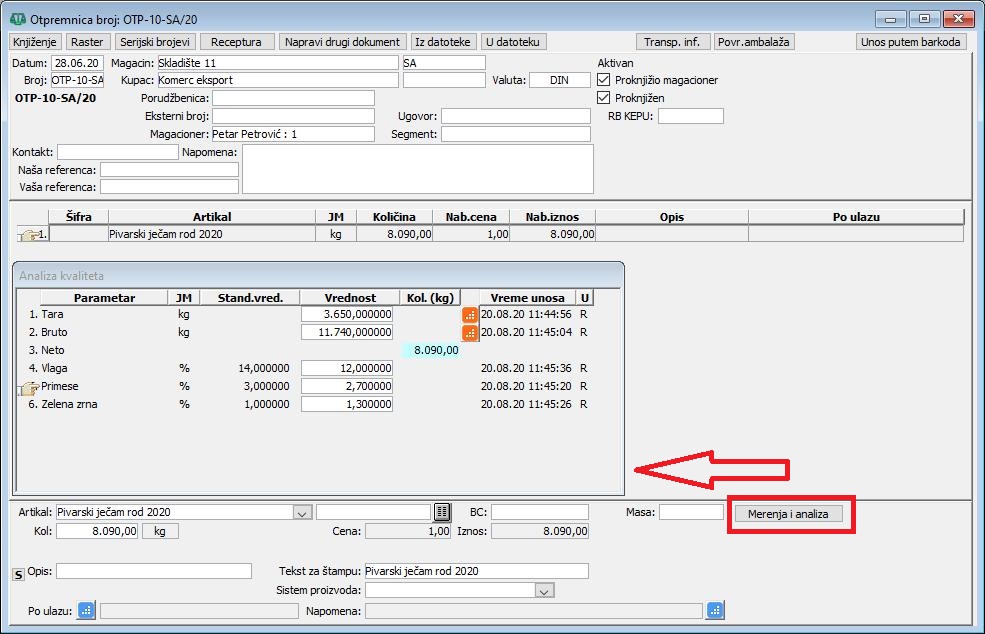Click the blue lookup icon beside bottom Napomena

pos(715,610)
